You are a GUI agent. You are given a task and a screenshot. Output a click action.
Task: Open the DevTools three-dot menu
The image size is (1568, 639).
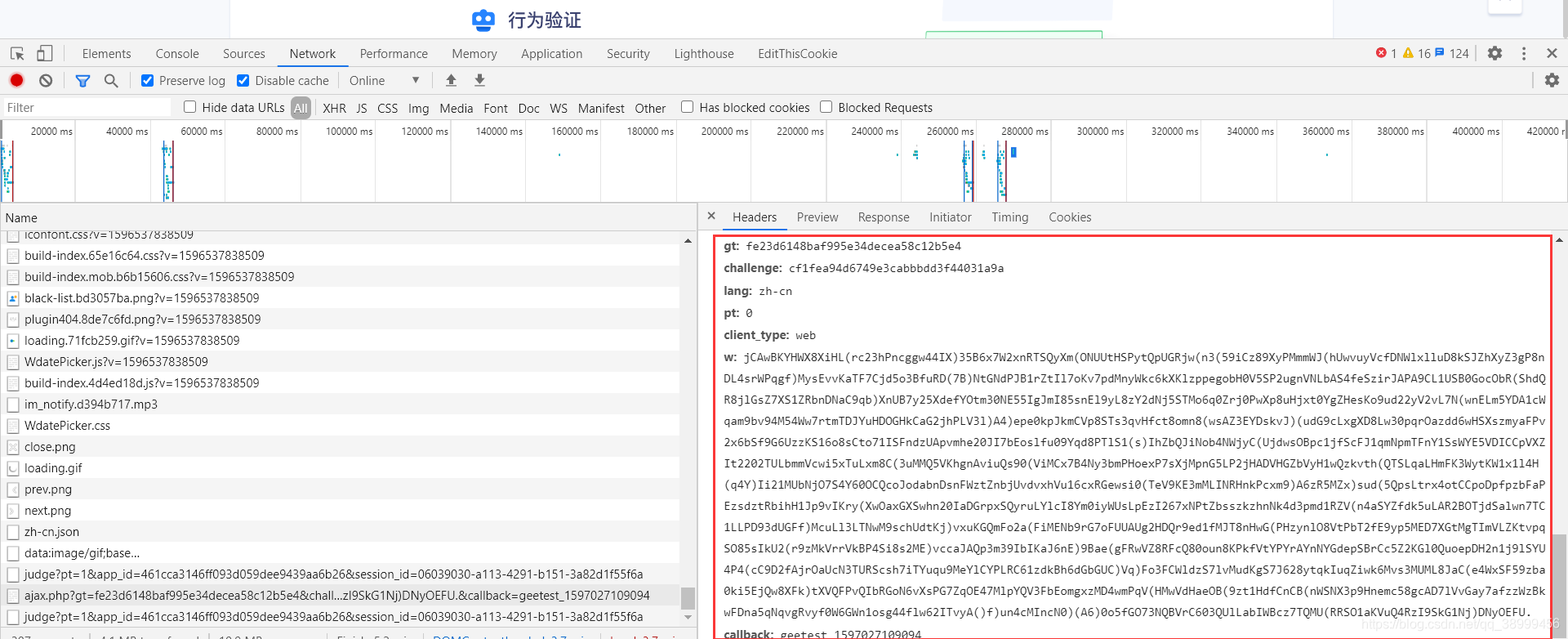1524,53
